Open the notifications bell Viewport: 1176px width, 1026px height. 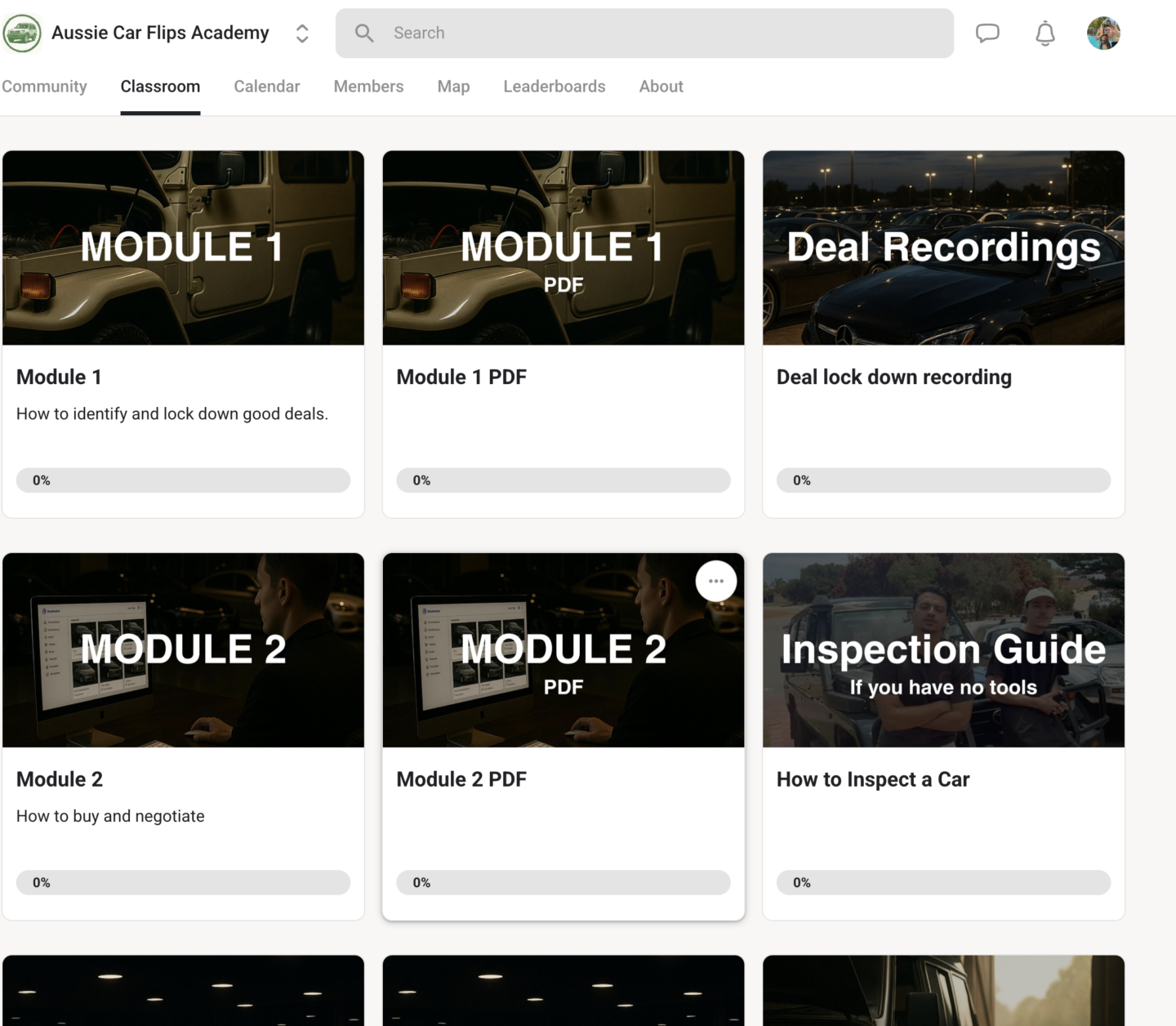1045,33
